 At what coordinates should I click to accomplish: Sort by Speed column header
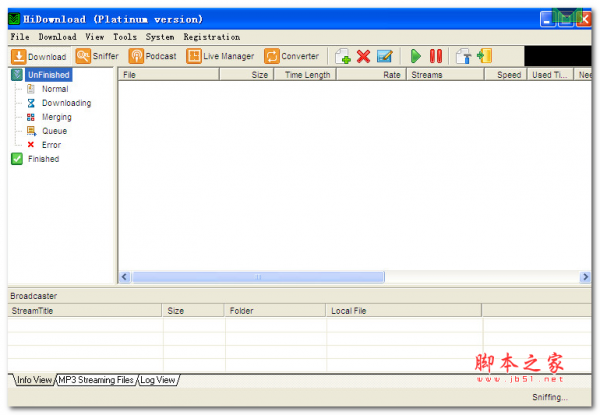tap(506, 75)
